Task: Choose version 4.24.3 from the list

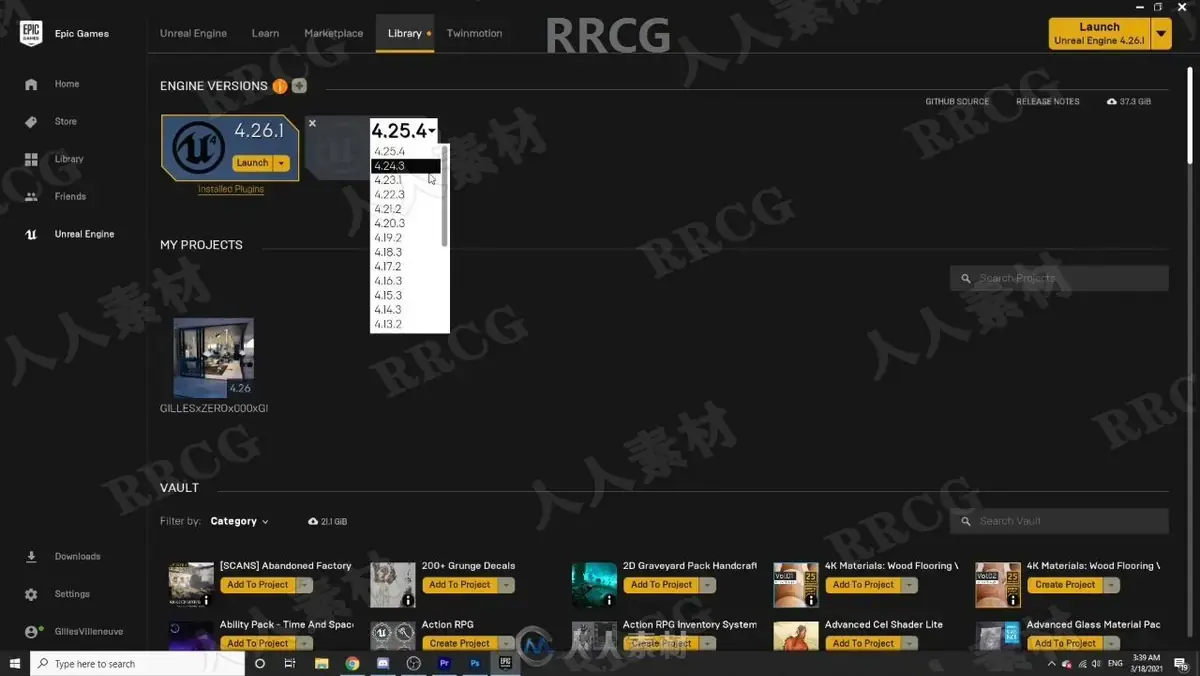Action: coord(406,166)
